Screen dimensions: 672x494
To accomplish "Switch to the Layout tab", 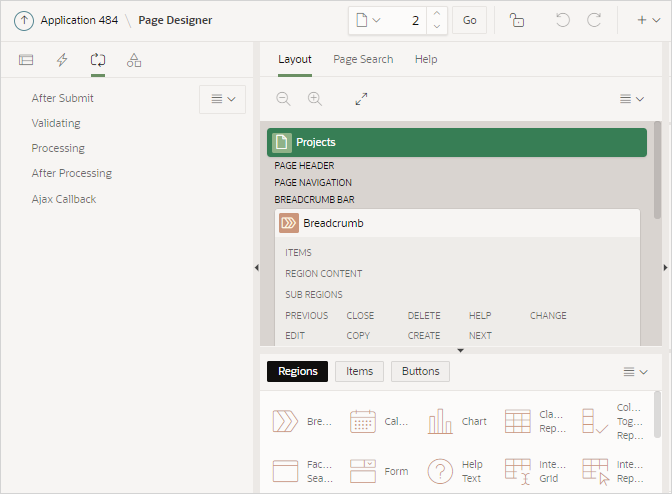I will click(295, 59).
